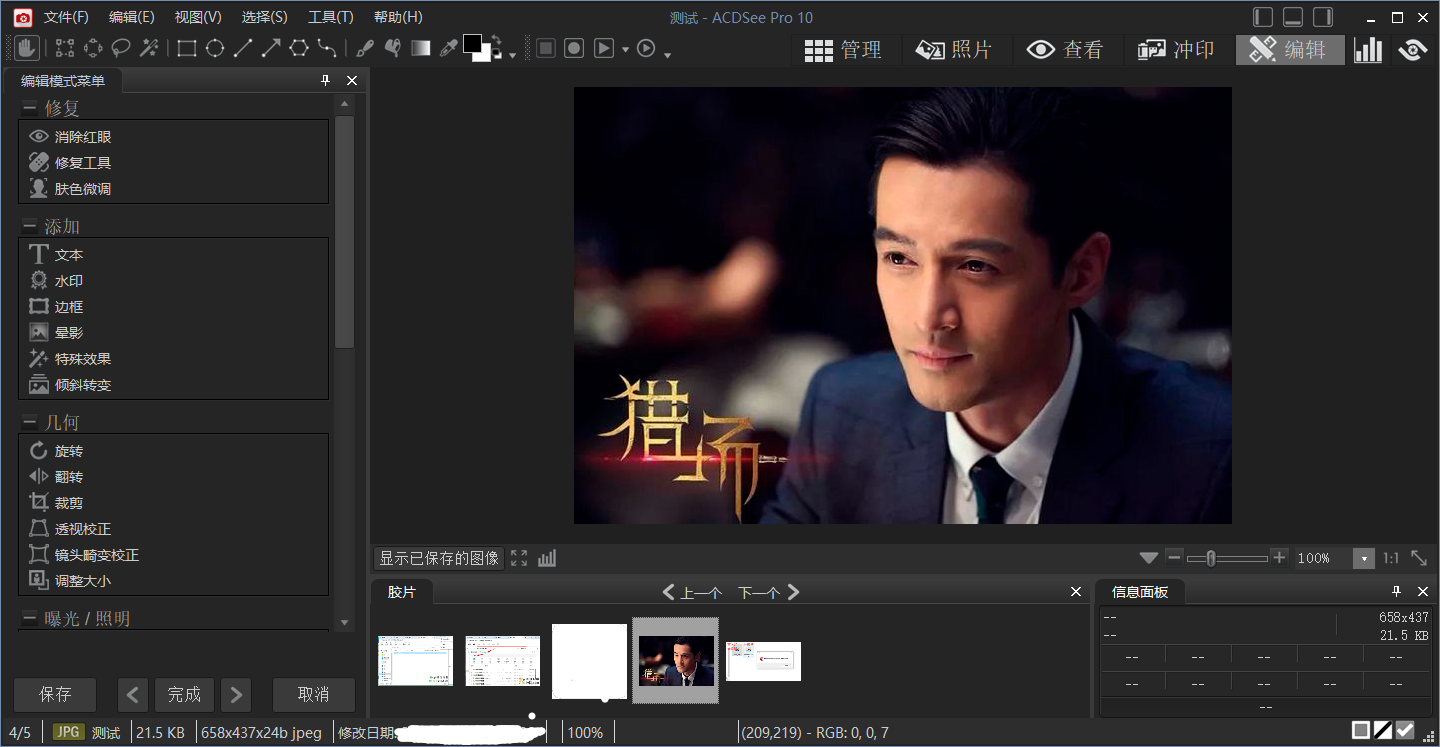The width and height of the screenshot is (1440, 747).
Task: Click the play action button
Action: (x=603, y=48)
